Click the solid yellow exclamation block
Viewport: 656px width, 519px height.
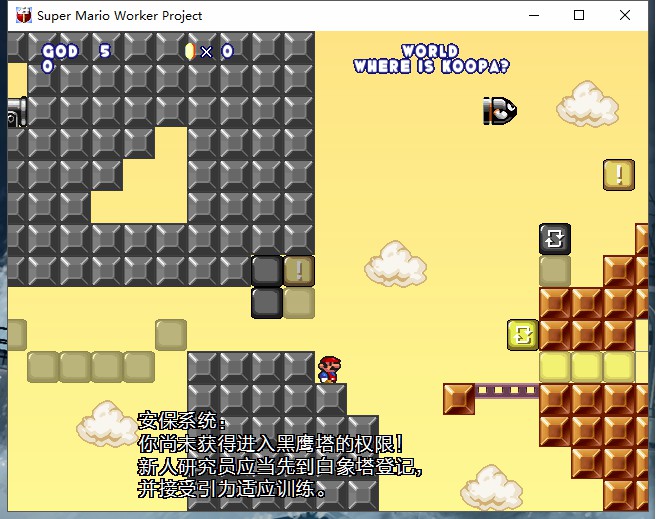click(x=619, y=175)
